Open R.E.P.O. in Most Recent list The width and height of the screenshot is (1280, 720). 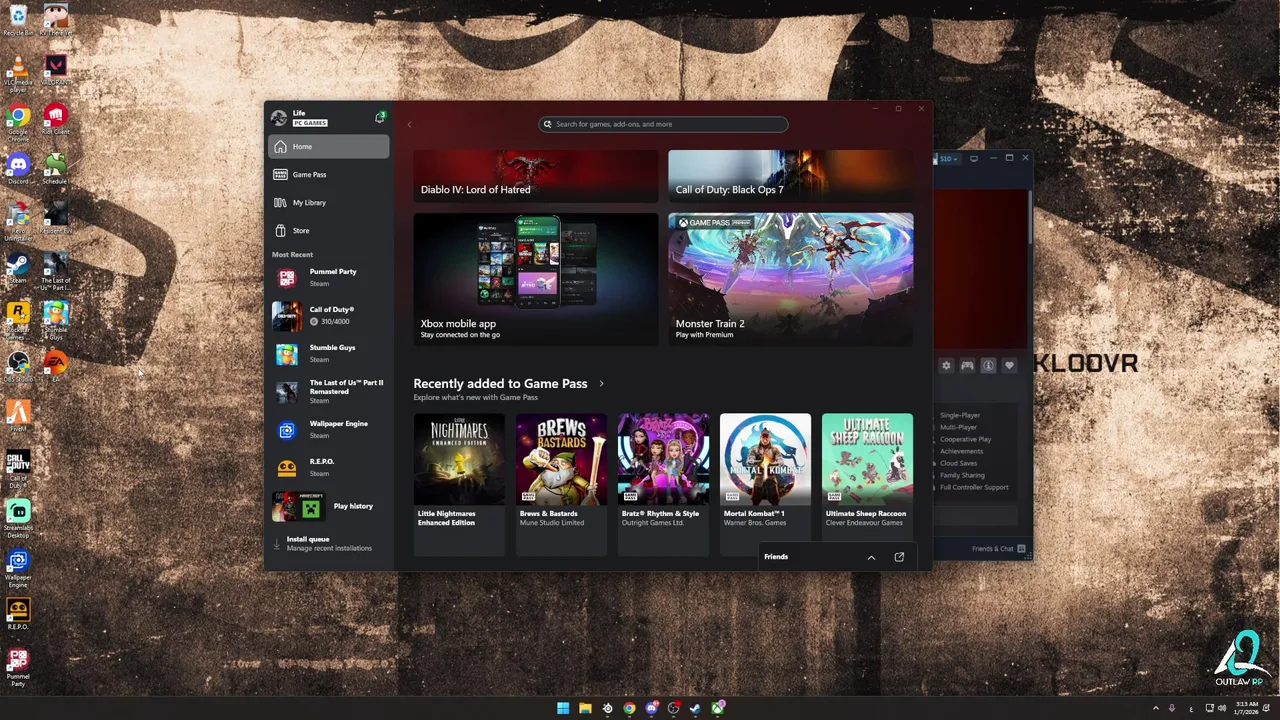328,468
